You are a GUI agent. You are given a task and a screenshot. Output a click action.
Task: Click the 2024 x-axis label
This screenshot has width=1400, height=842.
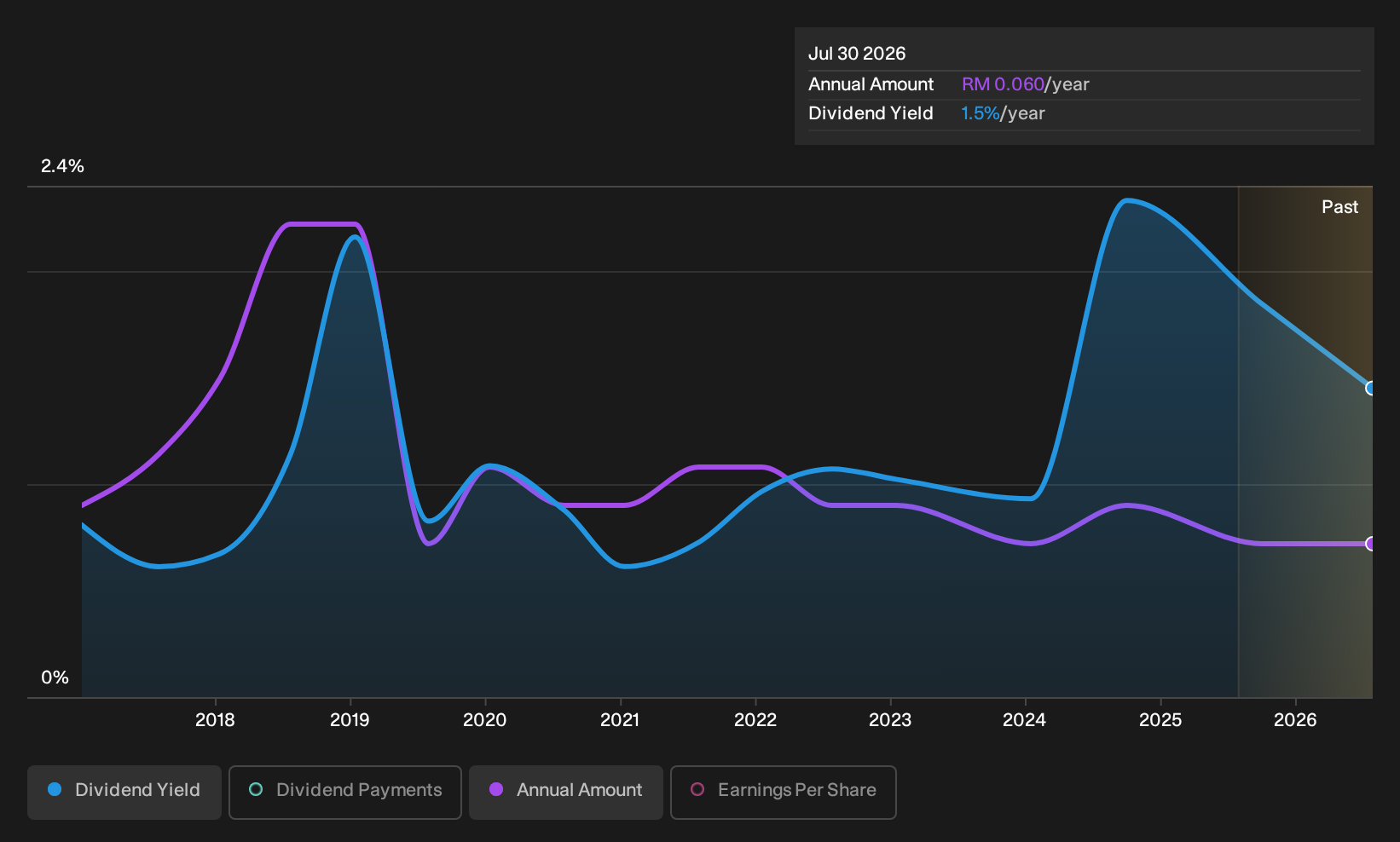pyautogui.click(x=1024, y=720)
